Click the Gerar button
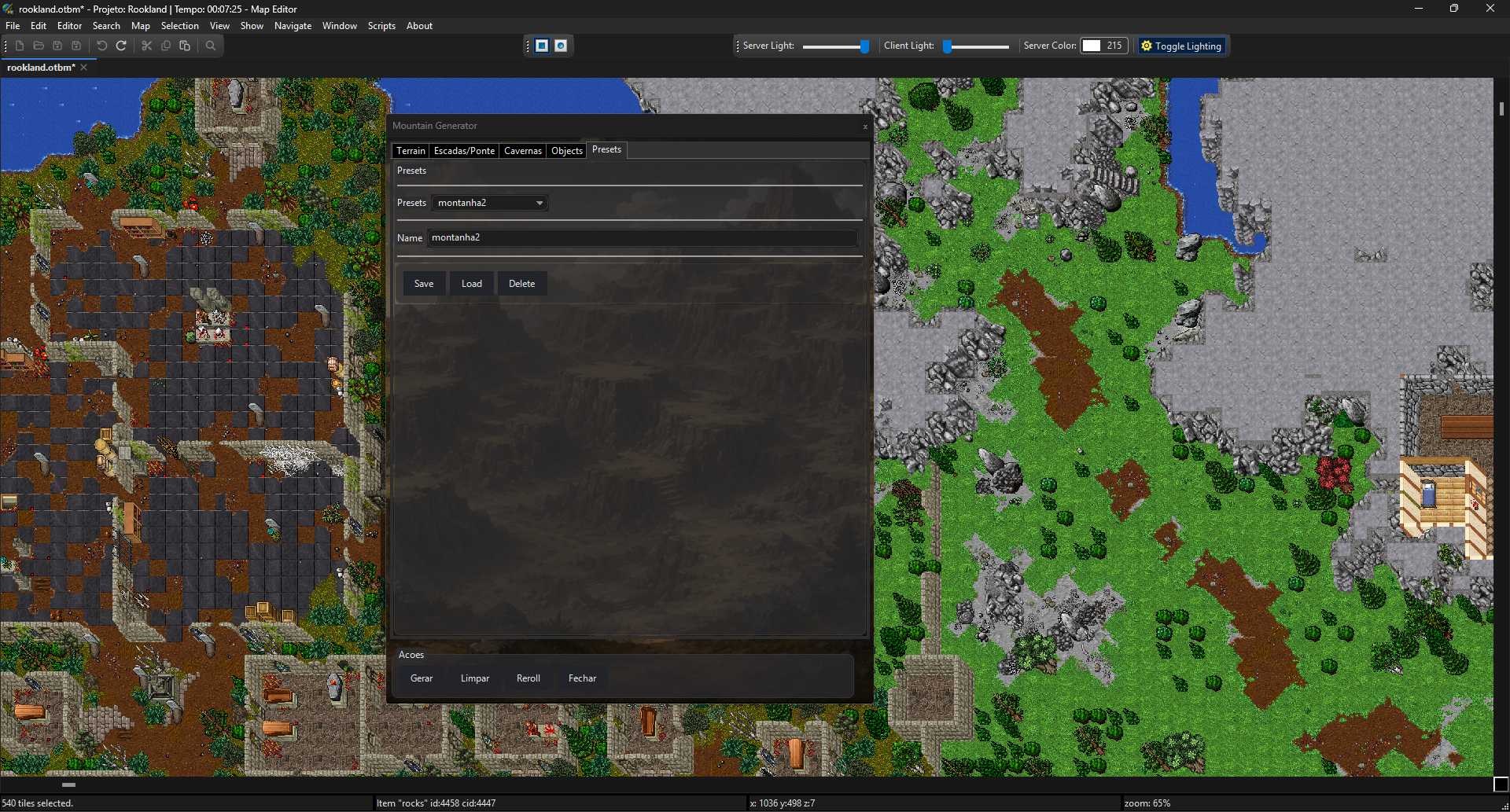Viewport: 1510px width, 812px height. 422,678
